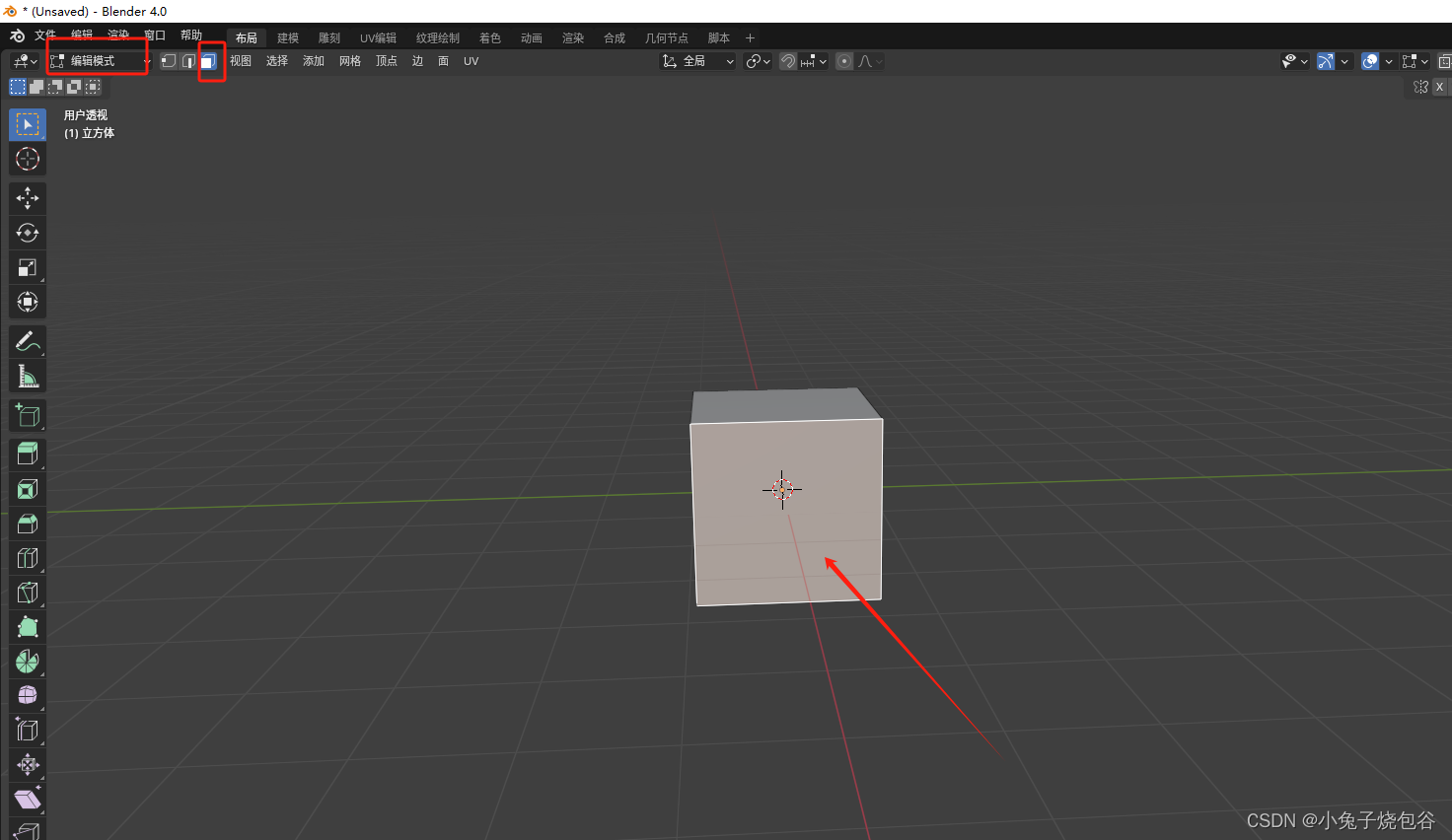This screenshot has height=840, width=1452.
Task: Toggle proportional editing
Action: point(844,61)
